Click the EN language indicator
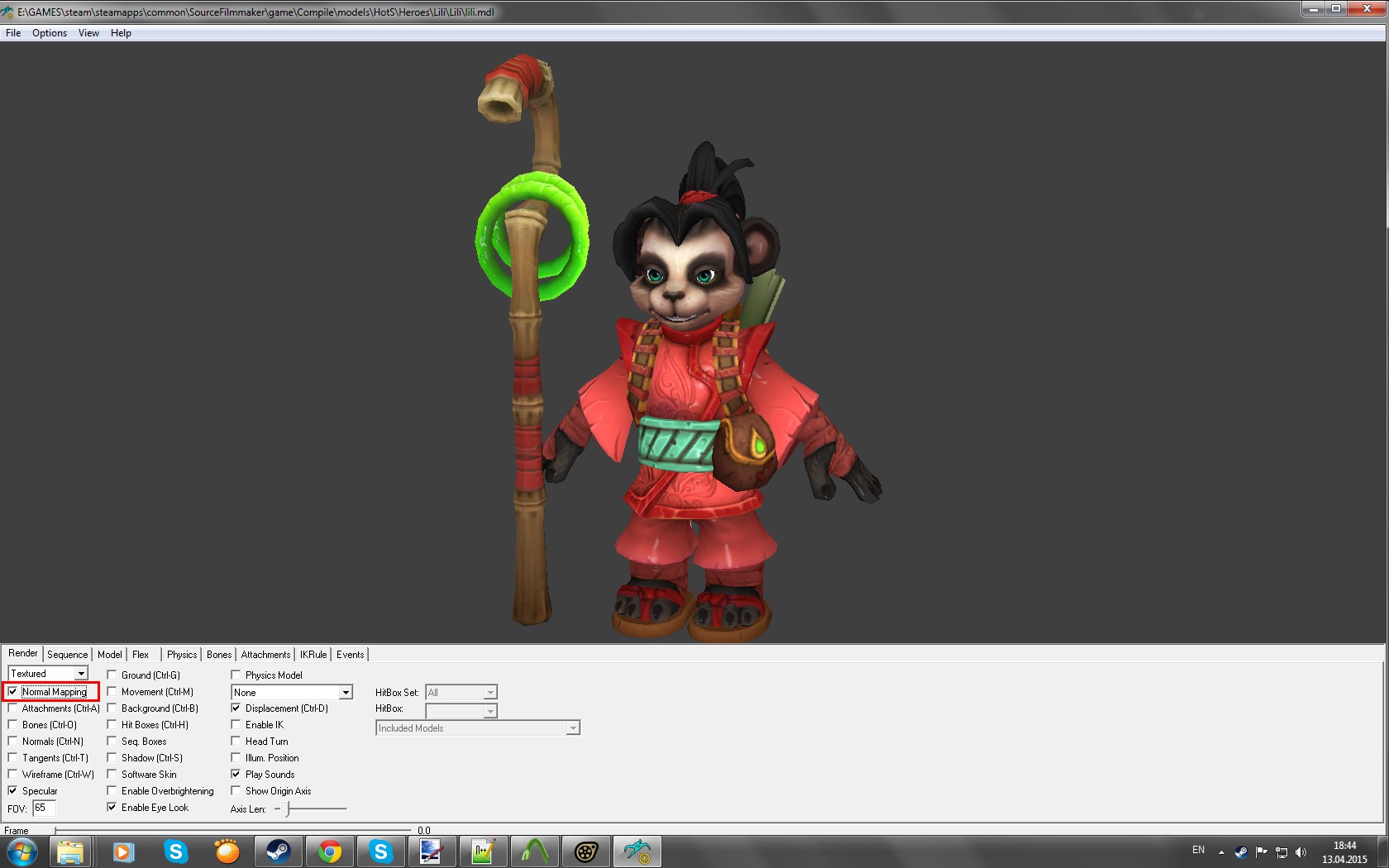 pos(1198,851)
